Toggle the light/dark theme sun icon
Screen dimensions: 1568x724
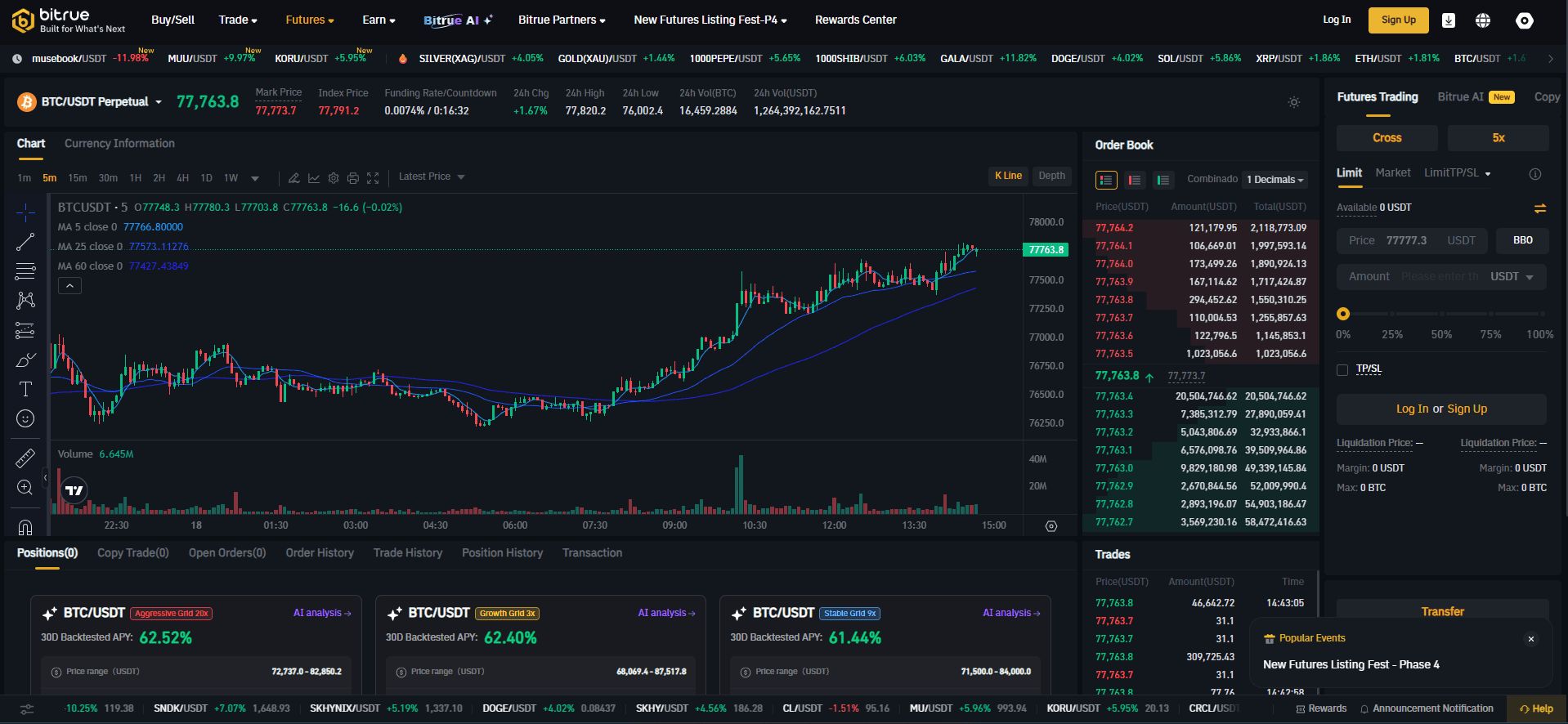tap(1294, 102)
